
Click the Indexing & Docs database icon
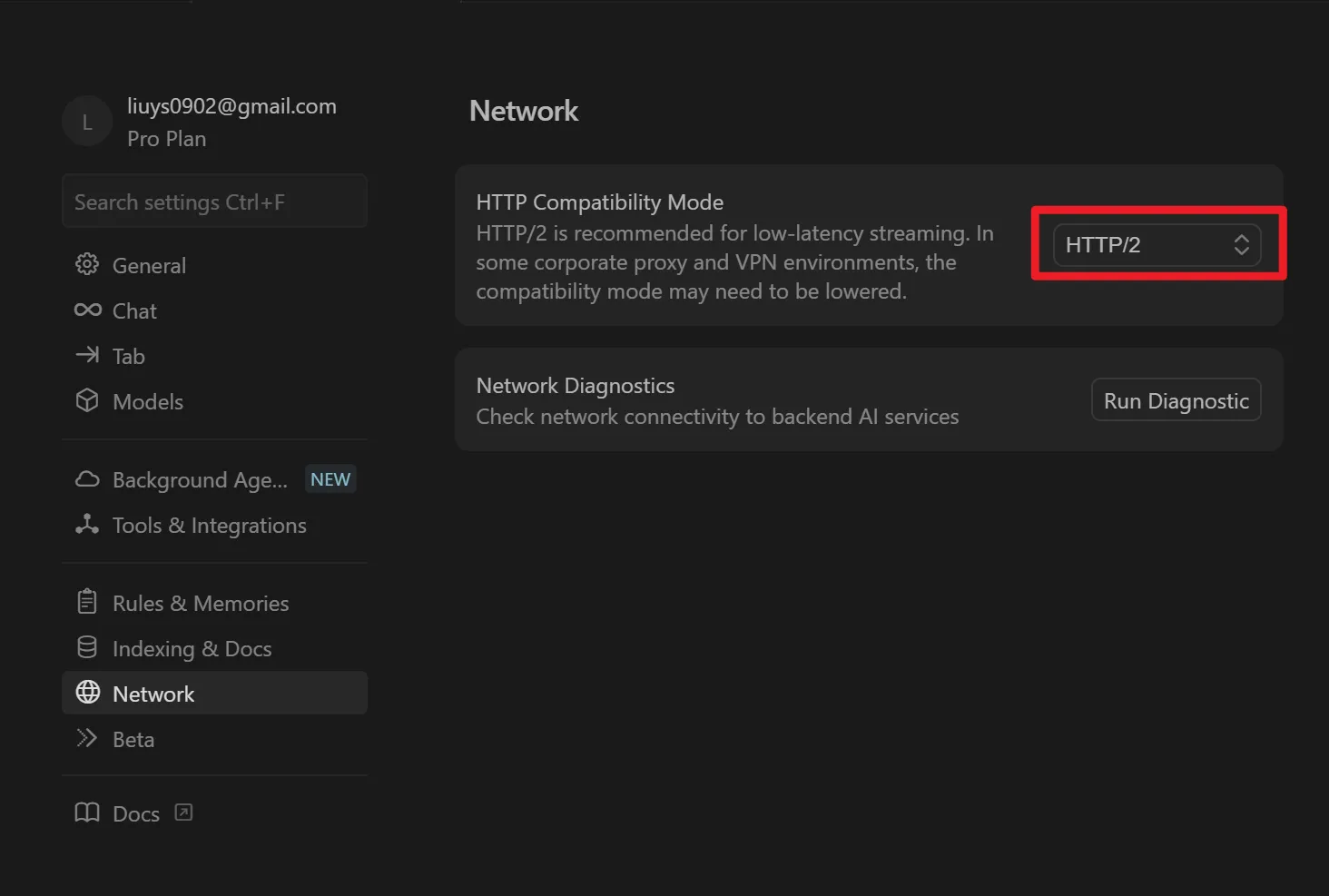[x=87, y=647]
